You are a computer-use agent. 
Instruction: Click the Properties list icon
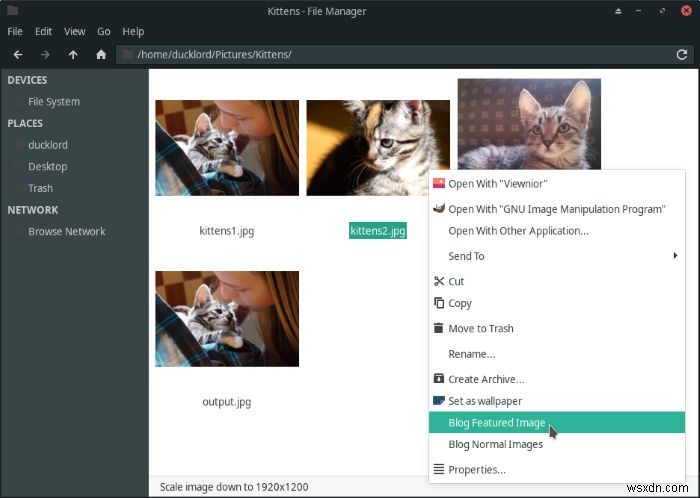(x=439, y=469)
